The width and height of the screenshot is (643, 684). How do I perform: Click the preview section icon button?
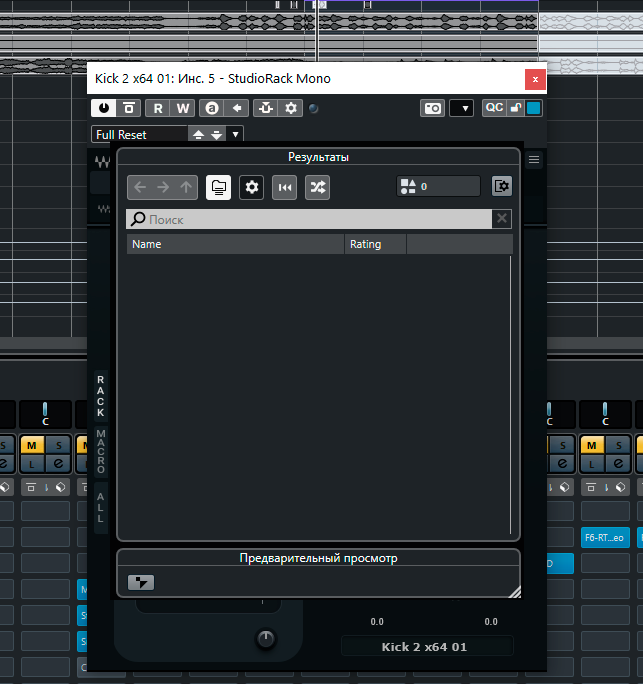click(x=141, y=582)
